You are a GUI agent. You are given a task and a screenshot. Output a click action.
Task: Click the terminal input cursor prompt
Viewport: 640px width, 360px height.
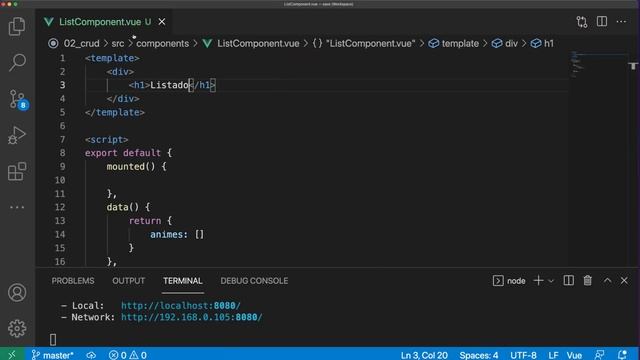tap(53, 339)
